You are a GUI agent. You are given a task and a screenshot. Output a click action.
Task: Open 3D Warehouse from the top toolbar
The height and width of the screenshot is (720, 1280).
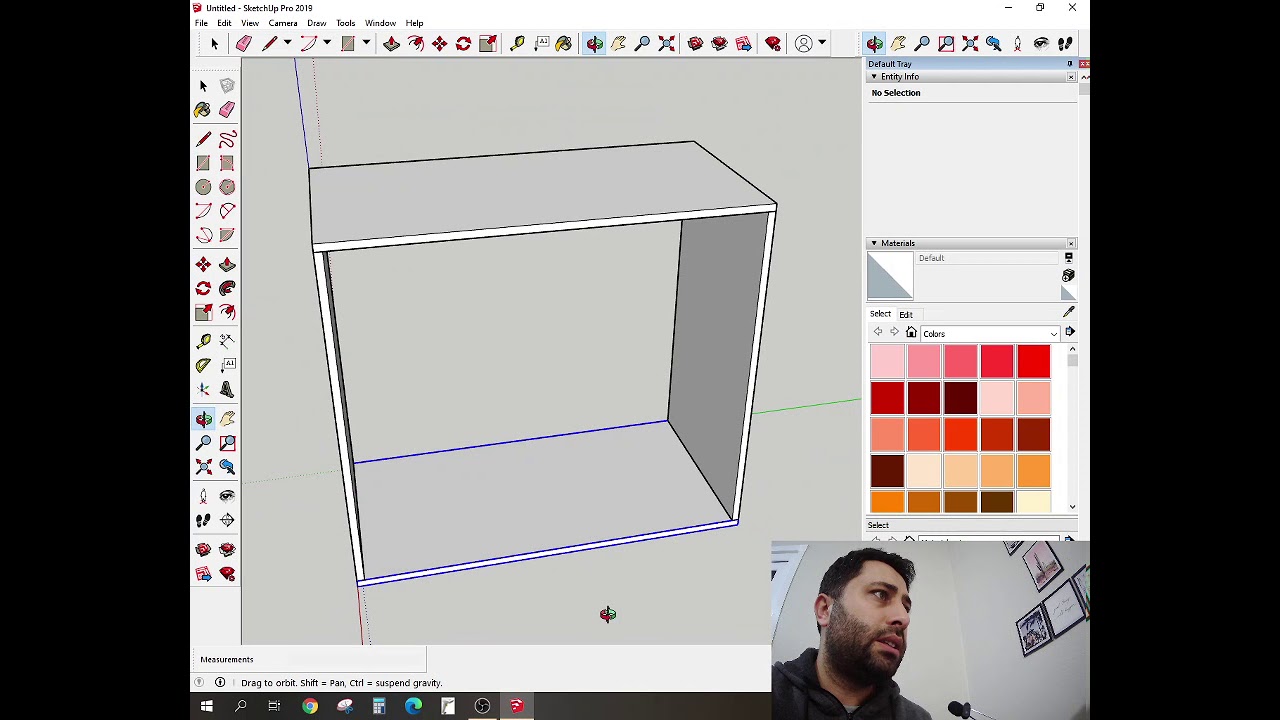click(695, 43)
